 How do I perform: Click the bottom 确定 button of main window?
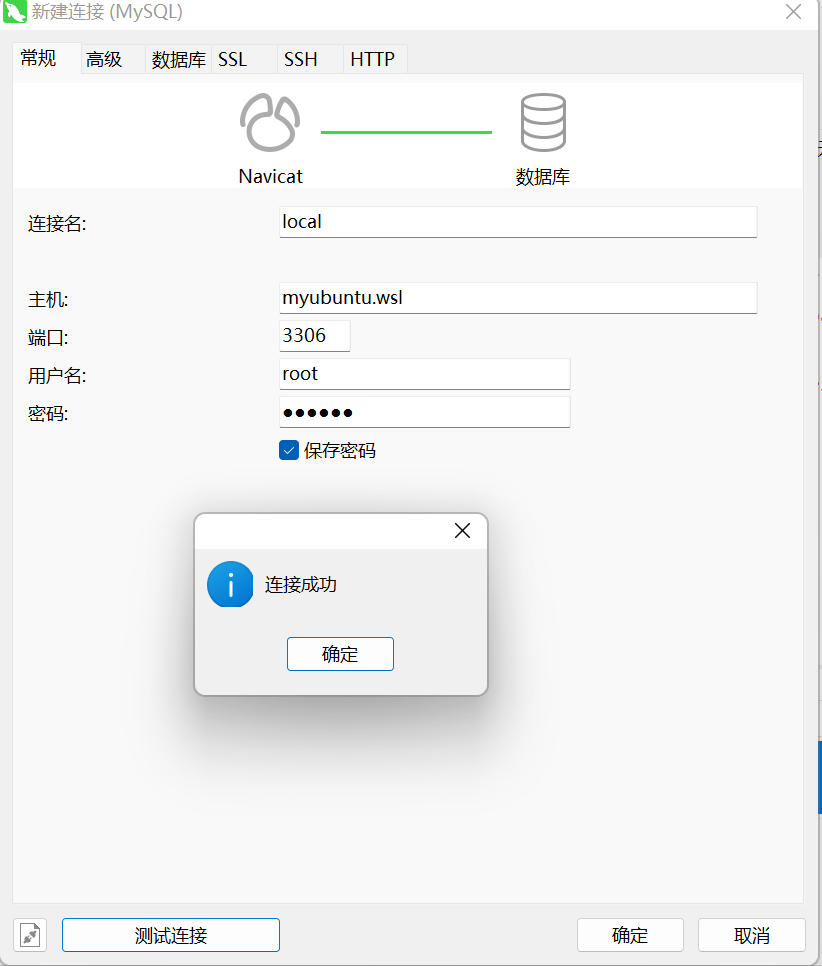point(630,935)
